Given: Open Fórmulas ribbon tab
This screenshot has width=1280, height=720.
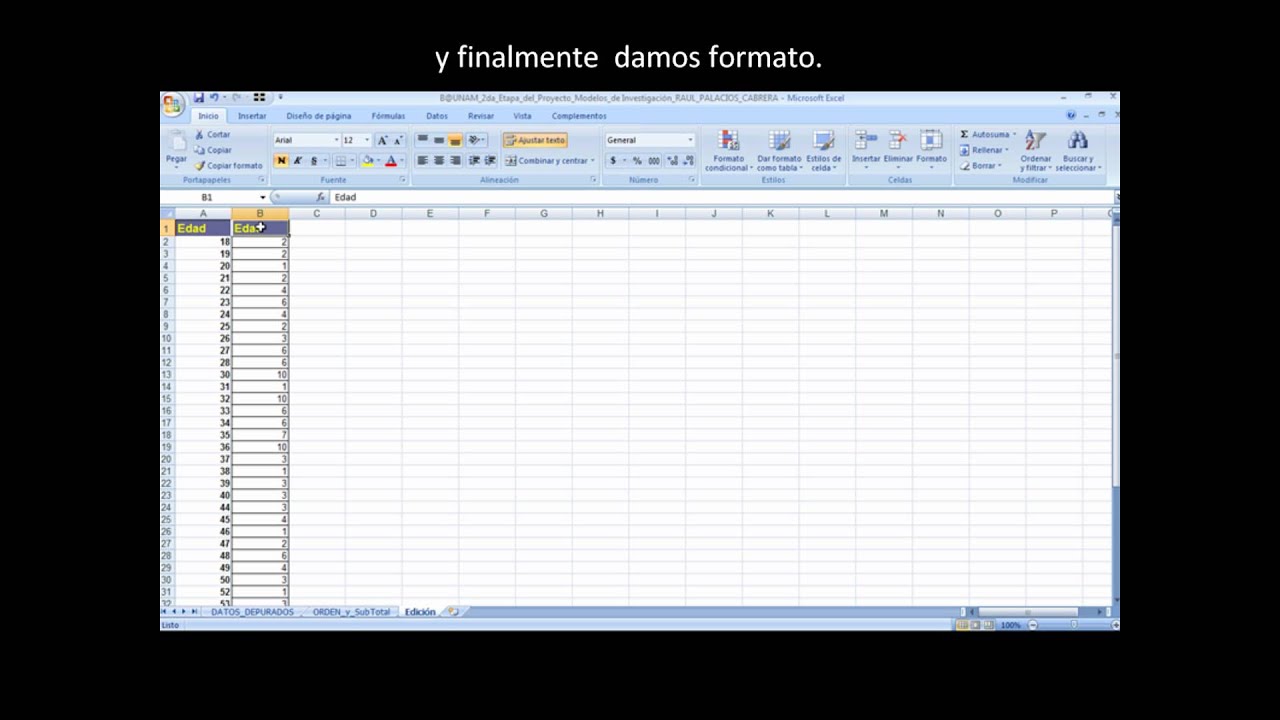Looking at the screenshot, I should point(388,116).
